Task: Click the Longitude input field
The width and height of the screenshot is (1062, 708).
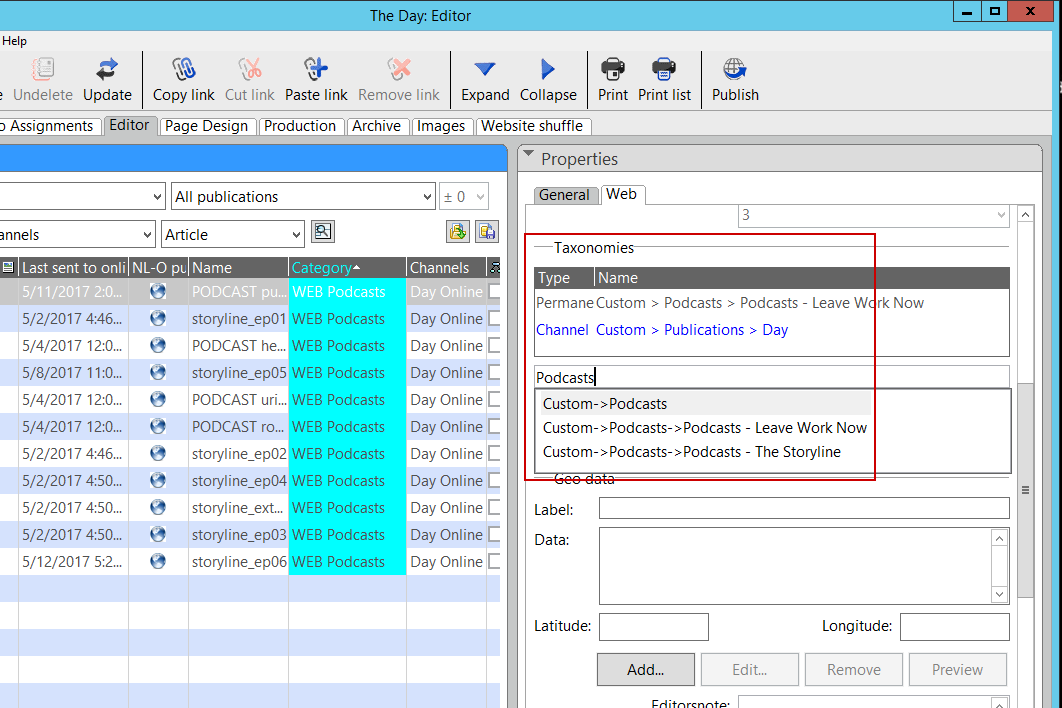Action: coord(954,627)
